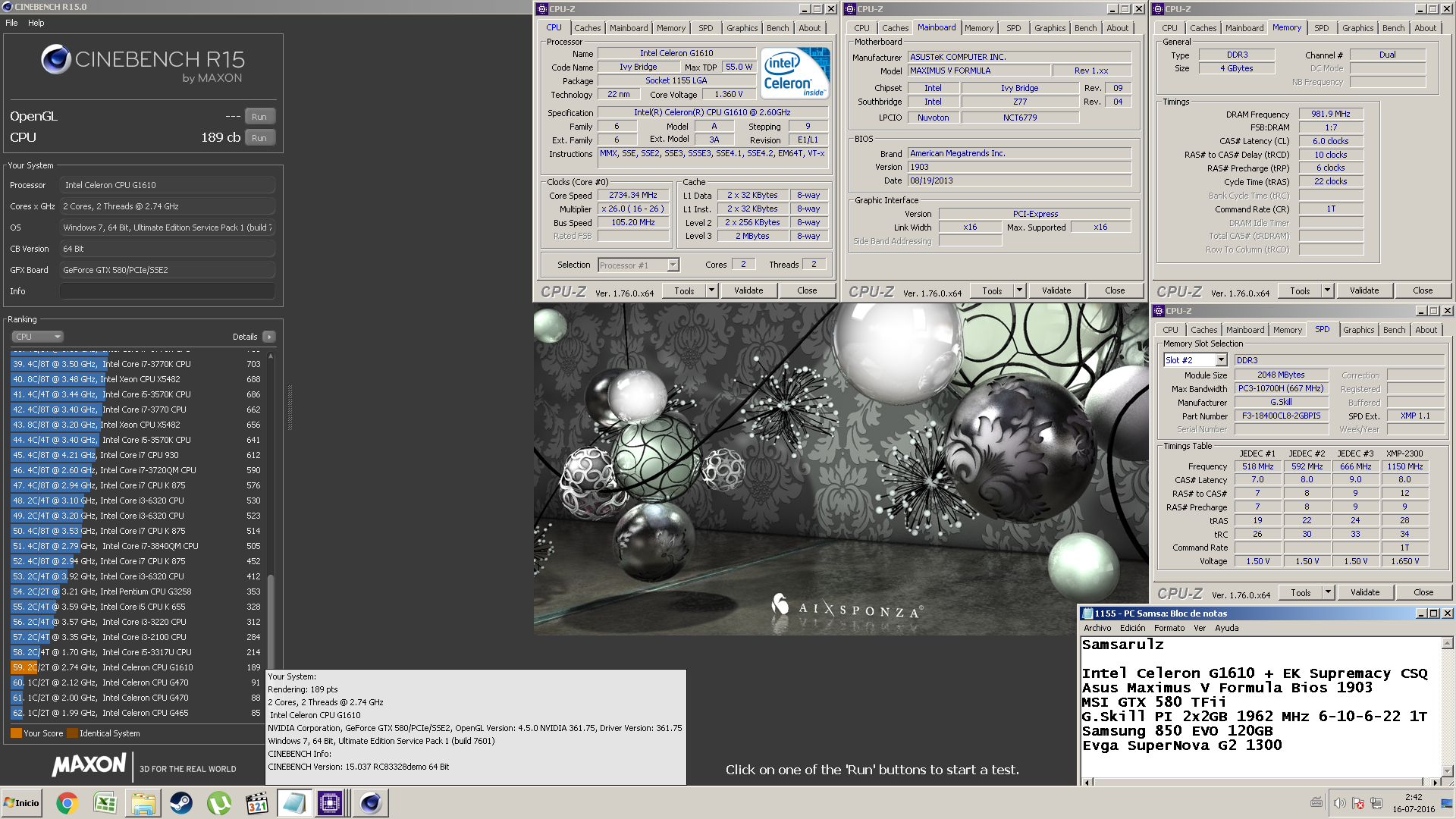Click CPU-Z icon in Mainboard window title
This screenshot has height=819, width=1456.
(x=850, y=9)
